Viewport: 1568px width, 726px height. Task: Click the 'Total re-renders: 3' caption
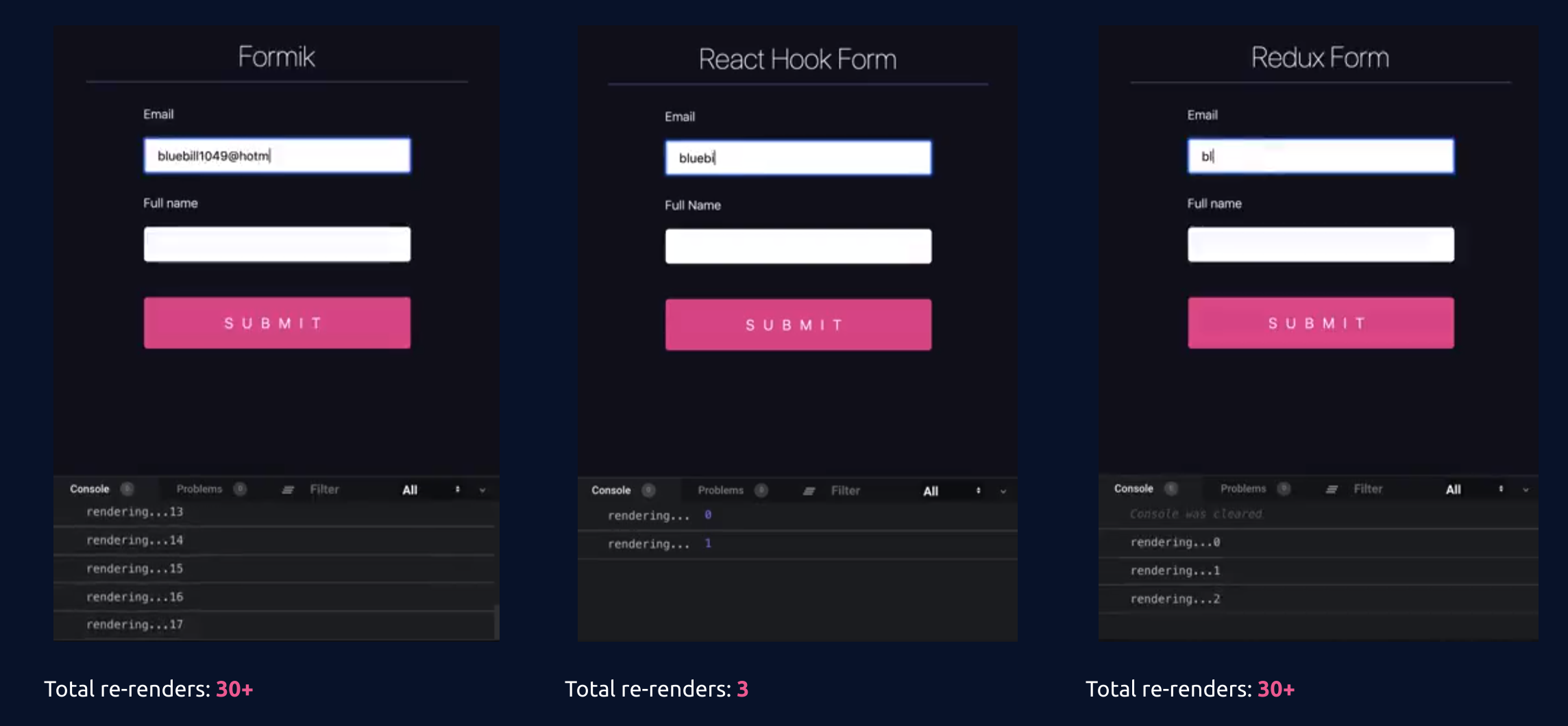657,689
